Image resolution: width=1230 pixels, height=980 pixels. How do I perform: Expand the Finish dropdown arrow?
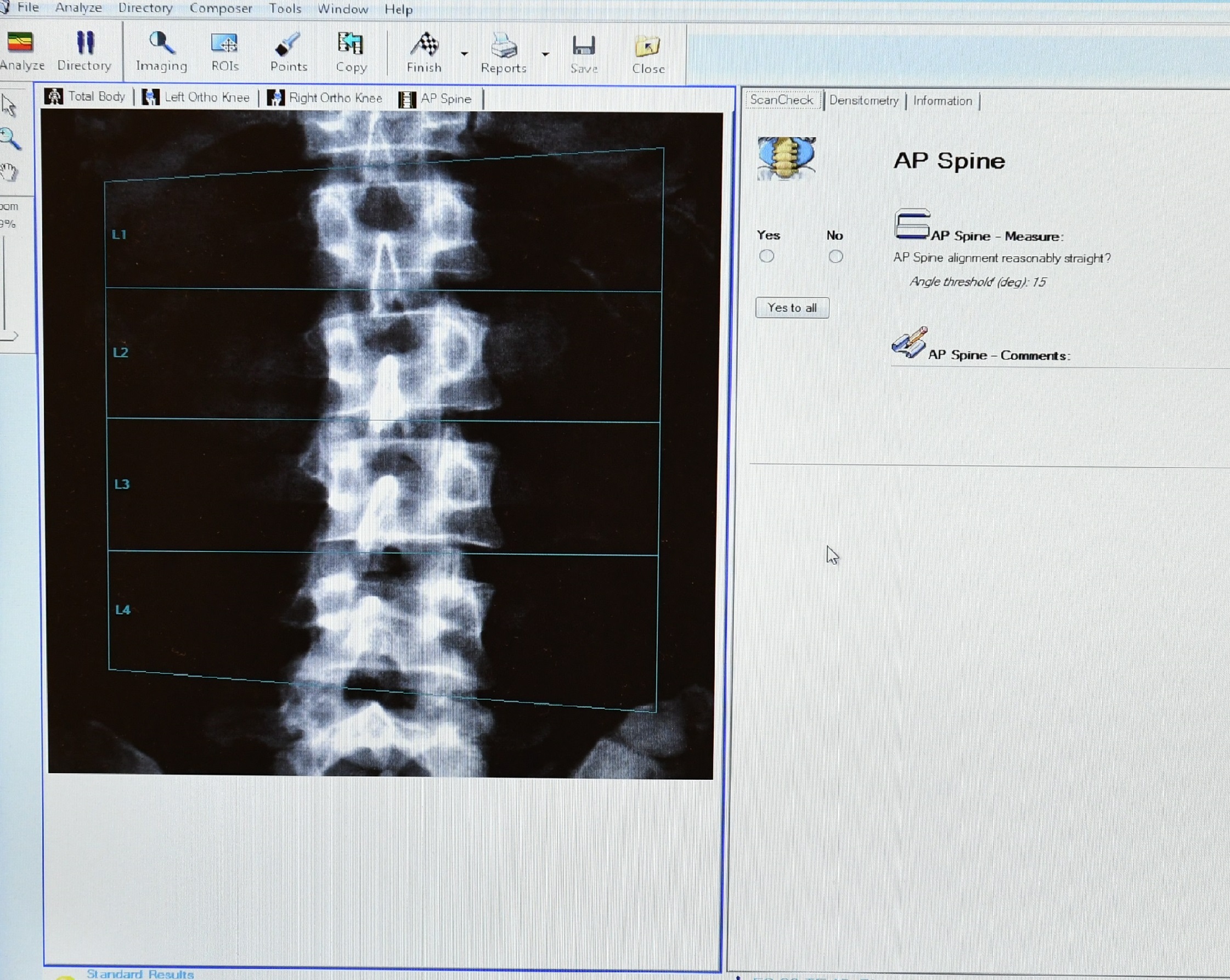464,54
